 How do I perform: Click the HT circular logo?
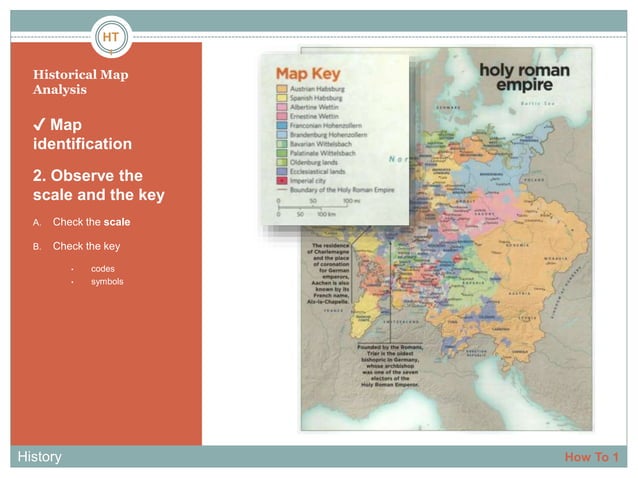tap(111, 37)
